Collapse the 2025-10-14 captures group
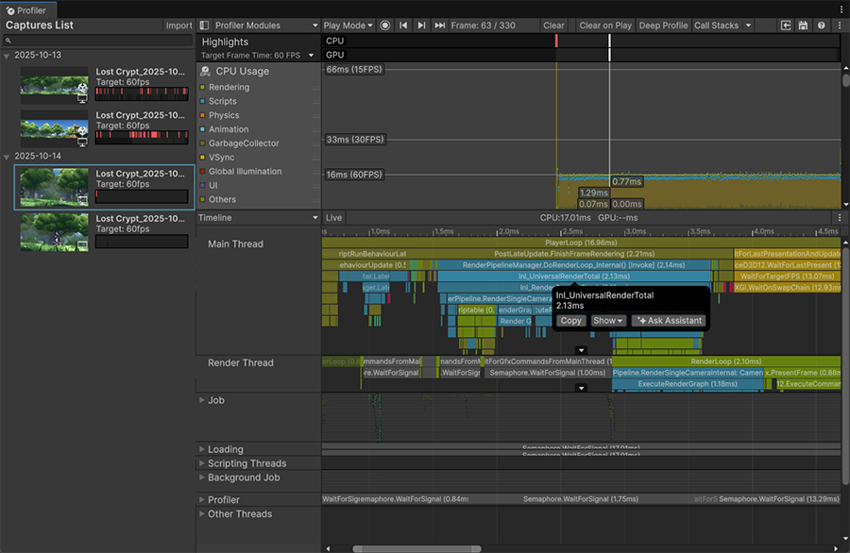Viewport: 850px width, 553px height. (7, 157)
